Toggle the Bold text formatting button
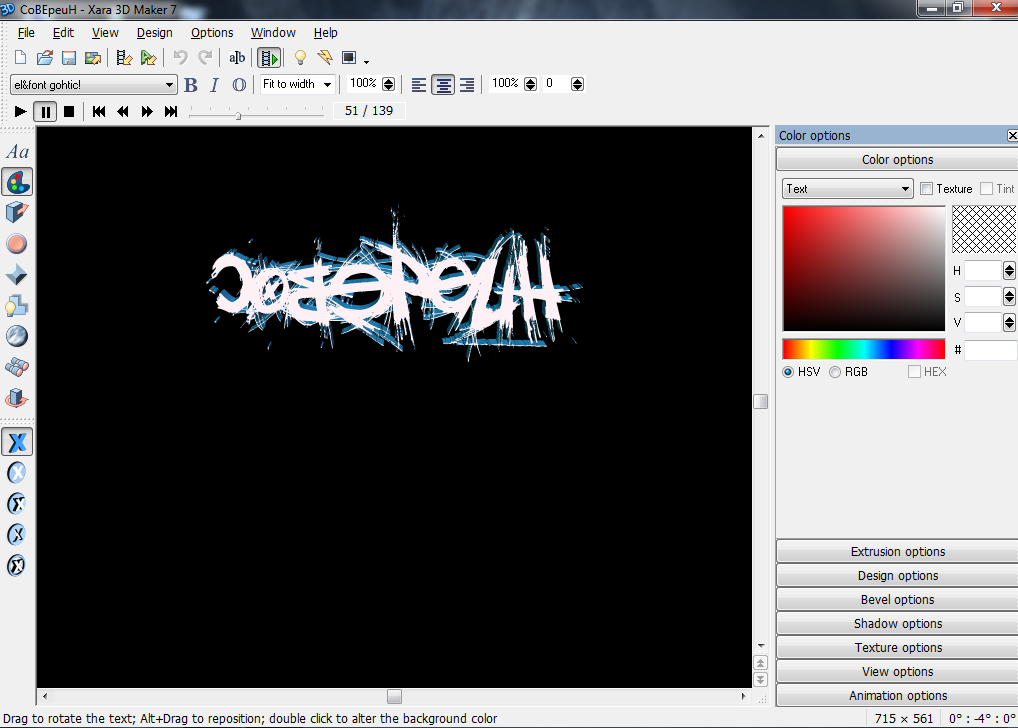This screenshot has width=1018, height=728. point(191,85)
